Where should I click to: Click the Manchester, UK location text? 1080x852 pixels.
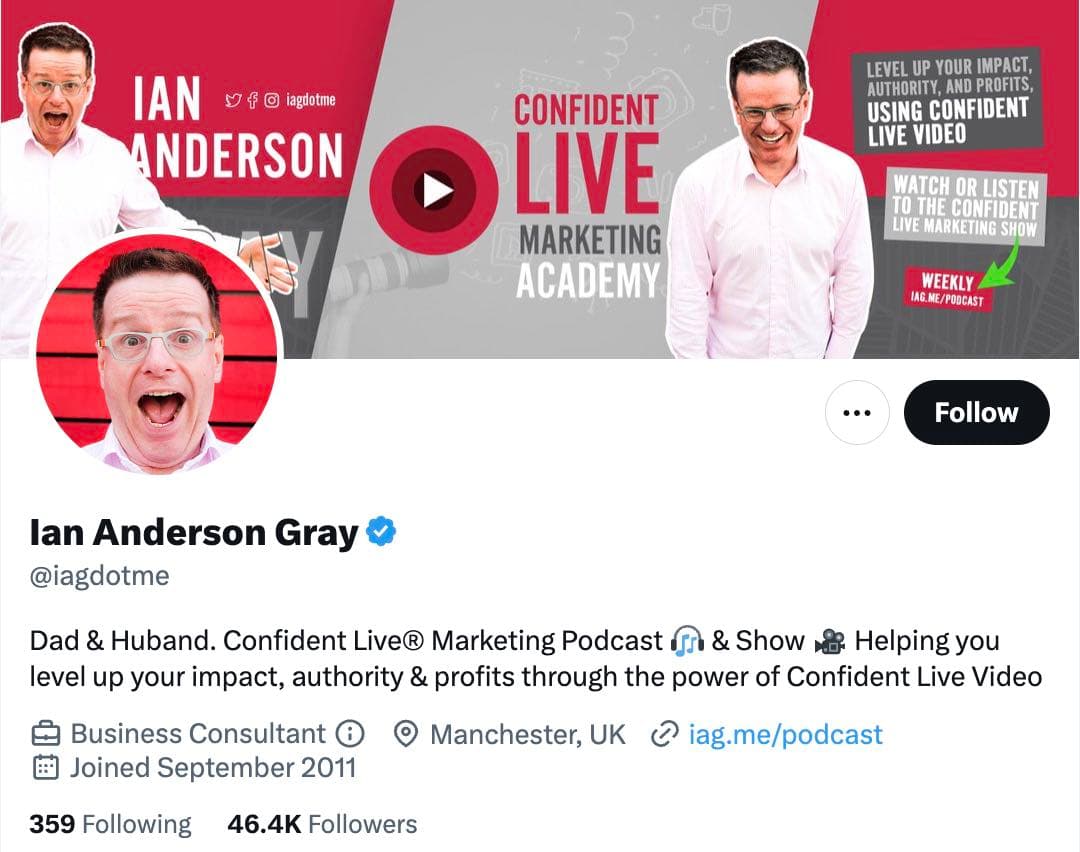click(528, 734)
